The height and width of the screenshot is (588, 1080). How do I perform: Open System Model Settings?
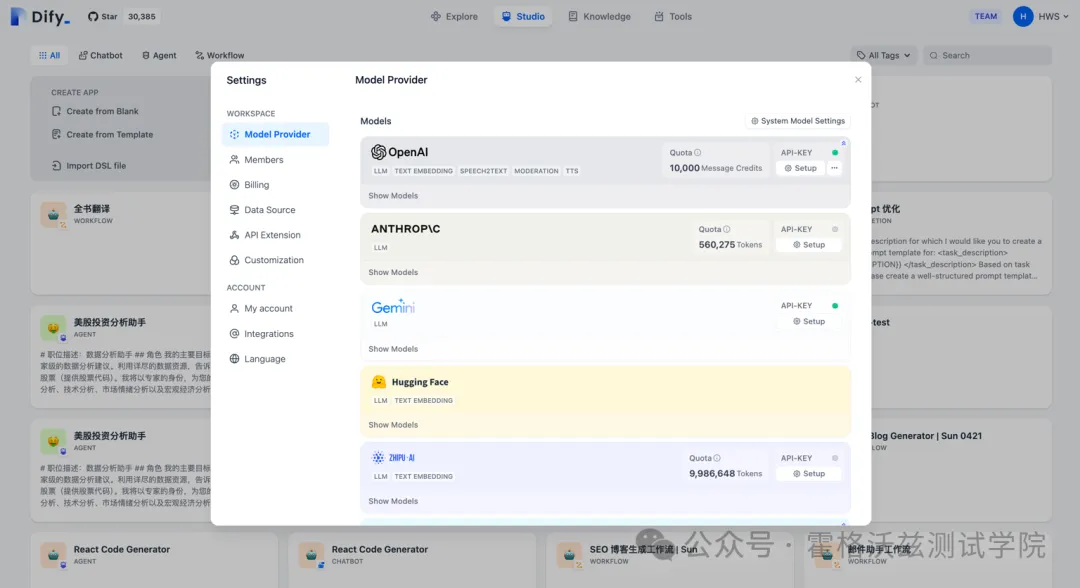798,121
